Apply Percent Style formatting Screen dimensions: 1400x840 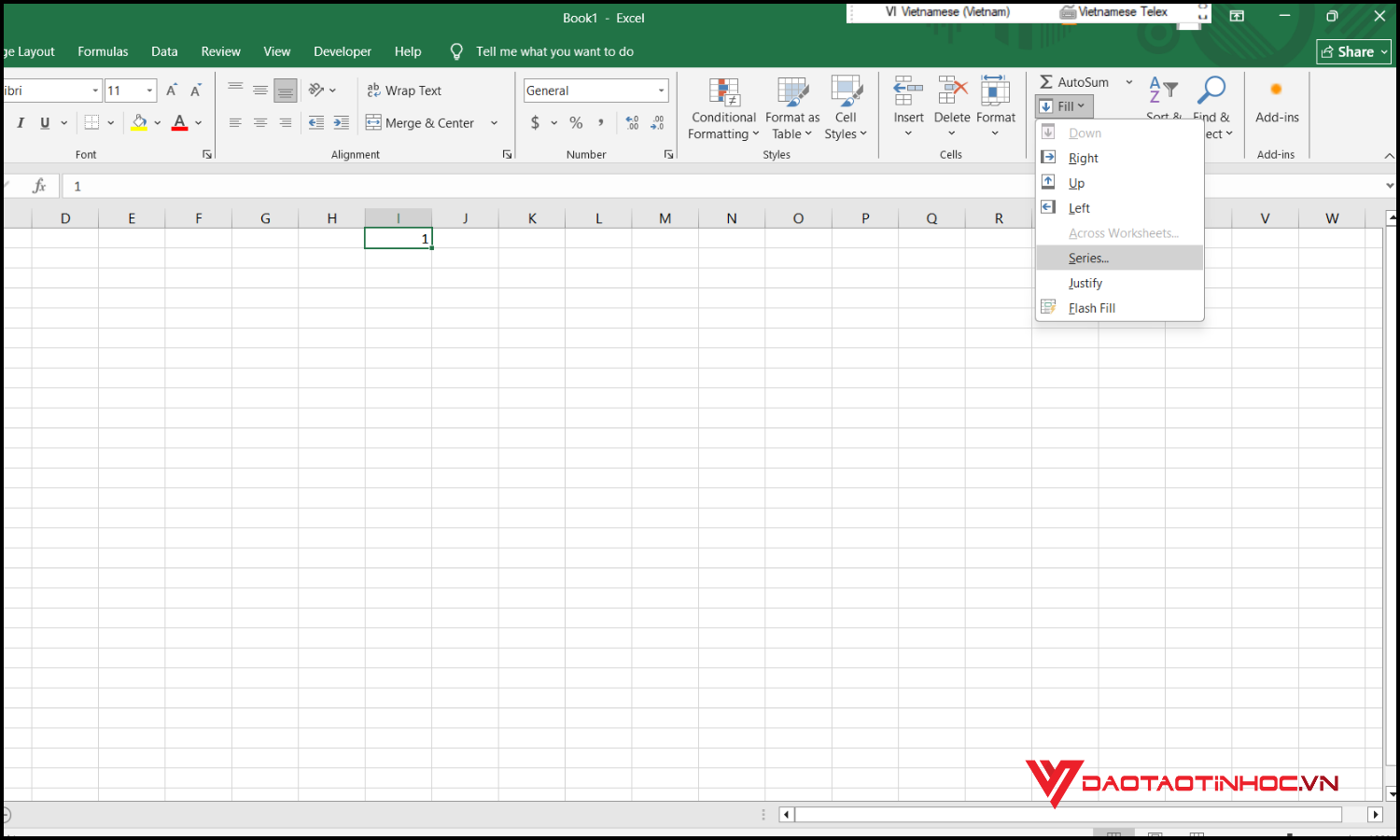pyautogui.click(x=576, y=122)
